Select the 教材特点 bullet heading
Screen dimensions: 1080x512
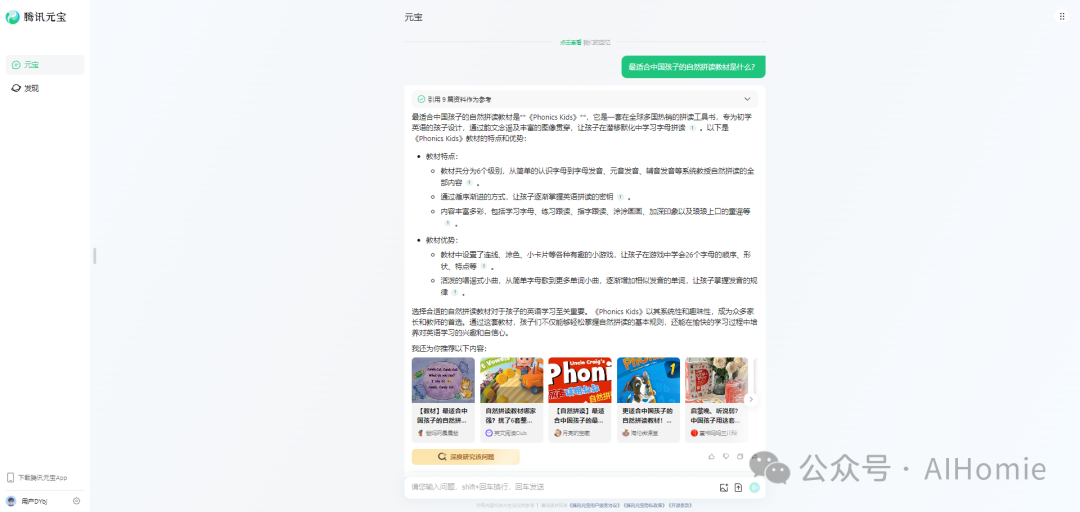(x=442, y=156)
